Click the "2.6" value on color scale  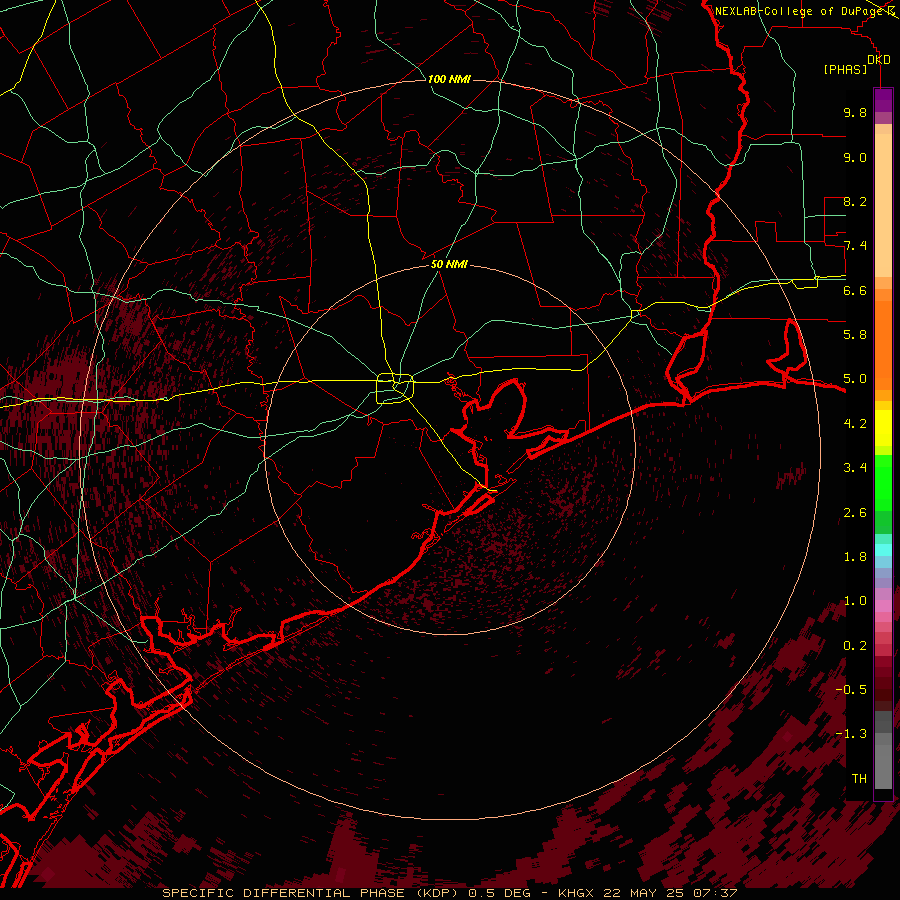point(855,513)
